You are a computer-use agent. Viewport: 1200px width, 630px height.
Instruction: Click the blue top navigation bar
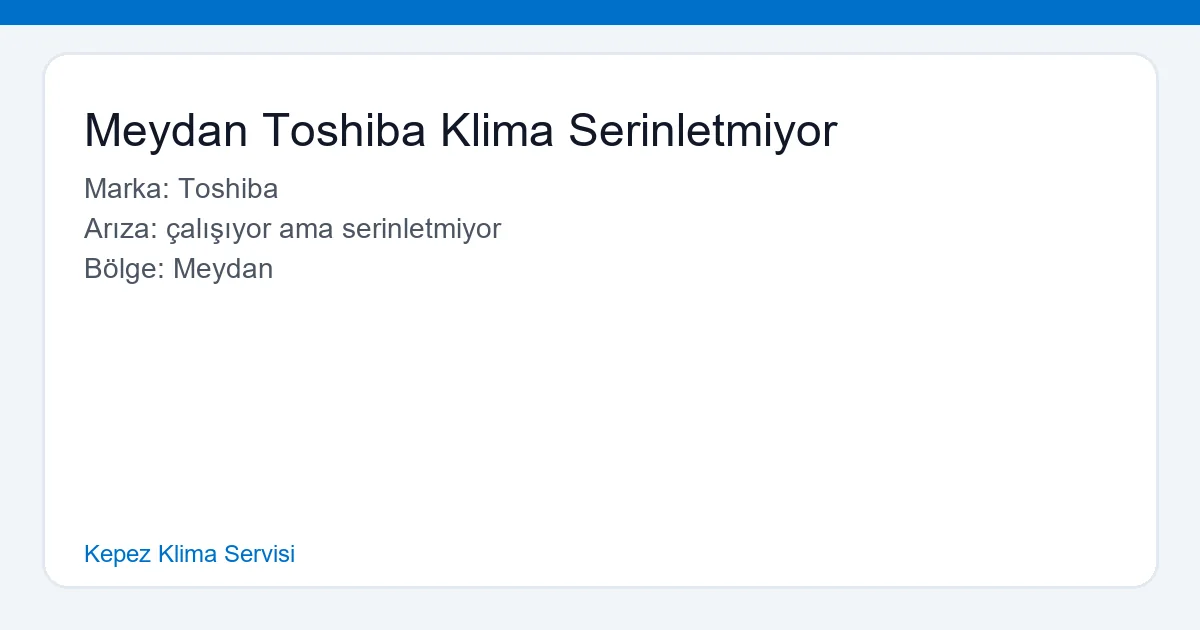600,13
